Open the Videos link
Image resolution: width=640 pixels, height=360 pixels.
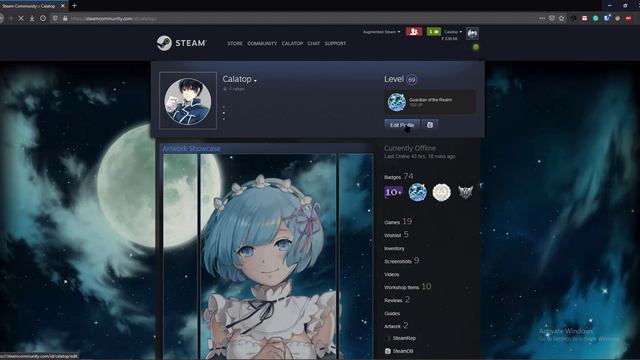[391, 274]
